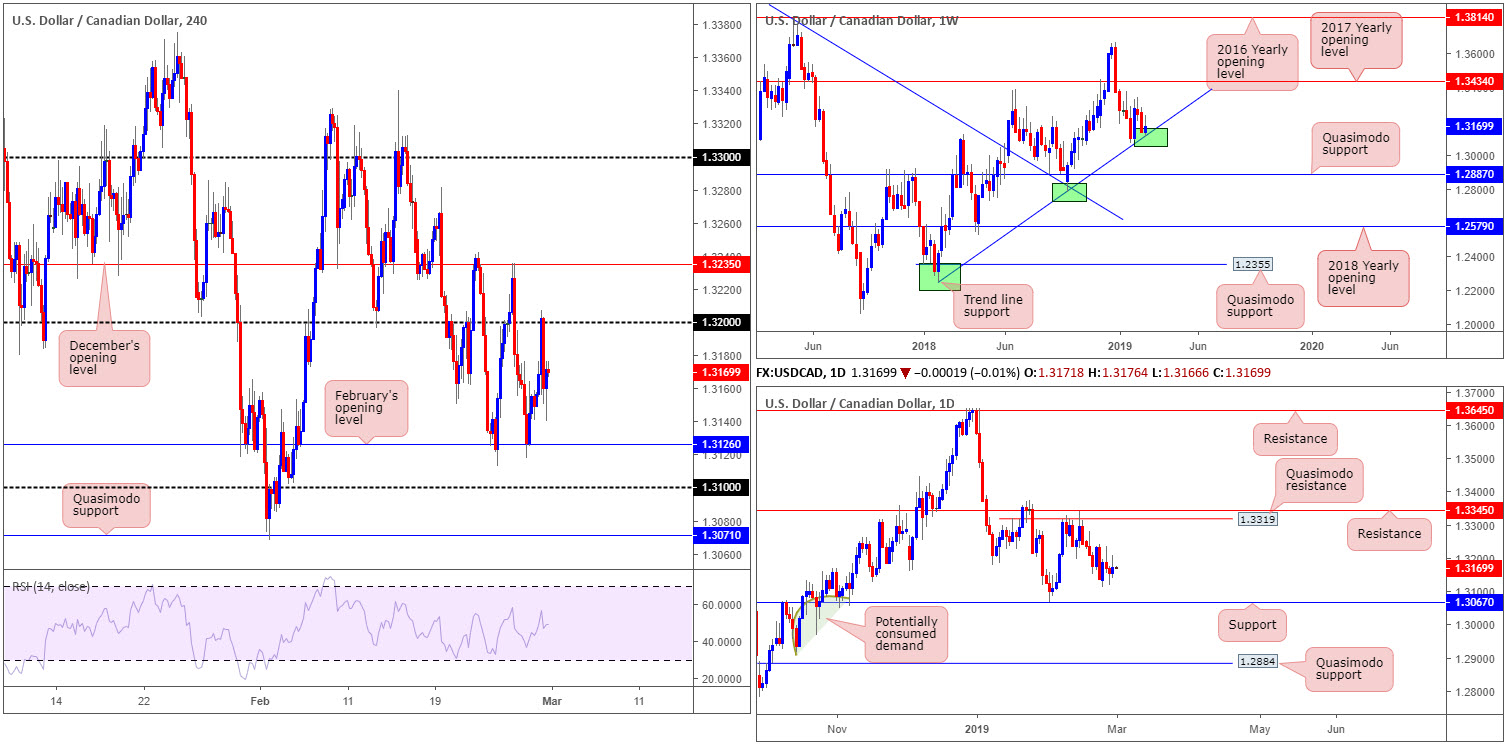Image resolution: width=1505 pixels, height=745 pixels.
Task: Click the 1.38140 price label
Action: pyautogui.click(x=1475, y=18)
